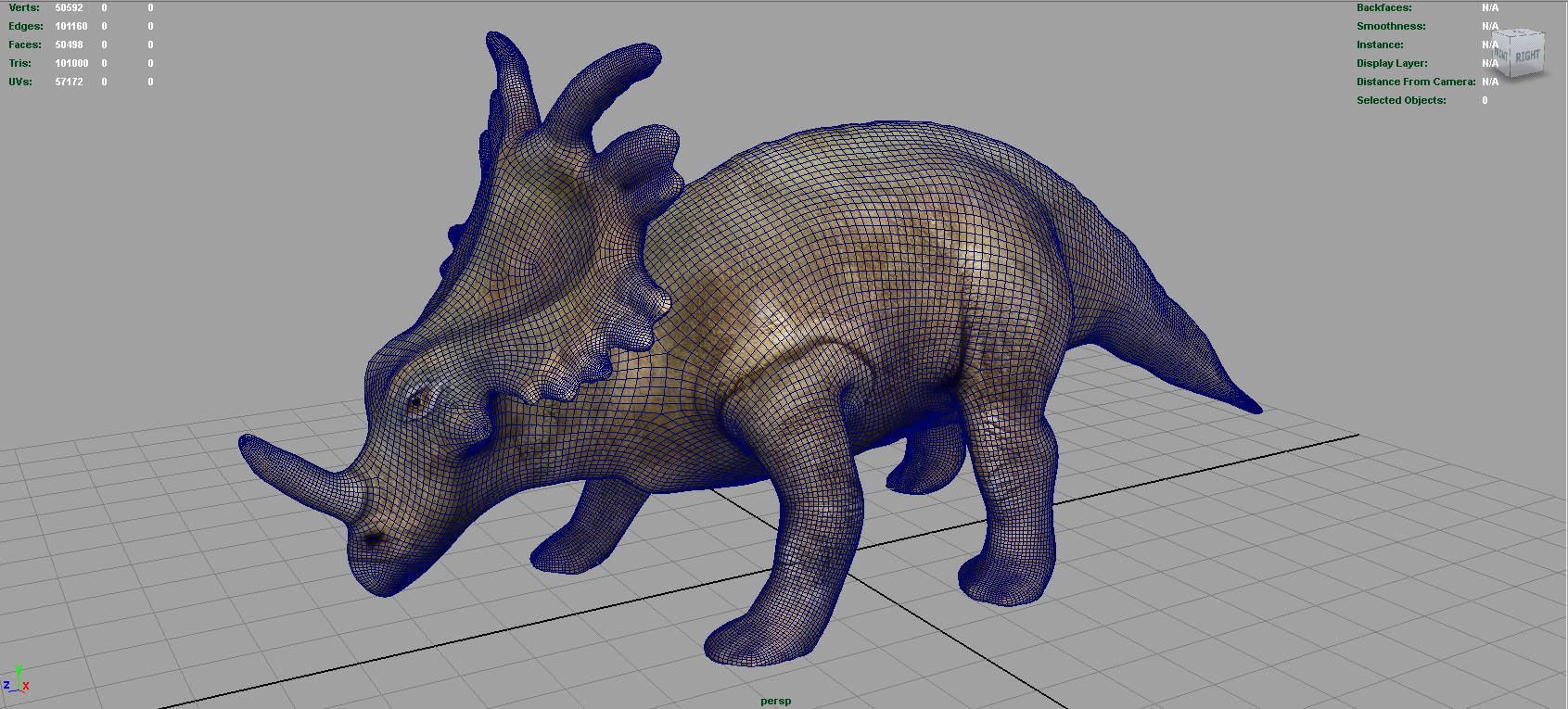Click the Tris label in the poly count HUD
Viewport: 1568px width, 709px height.
pos(20,63)
